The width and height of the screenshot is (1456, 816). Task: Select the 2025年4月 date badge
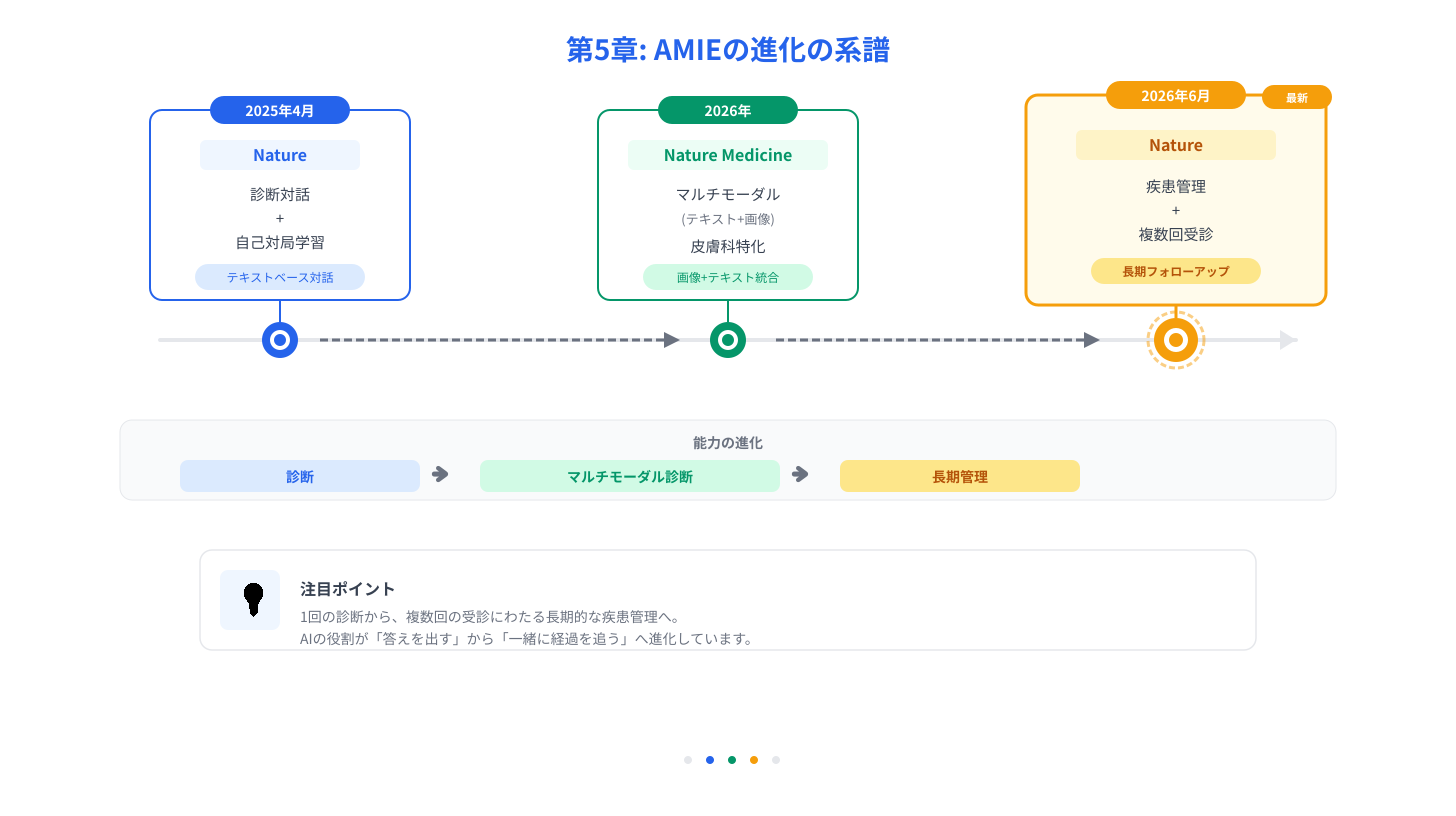(x=280, y=110)
